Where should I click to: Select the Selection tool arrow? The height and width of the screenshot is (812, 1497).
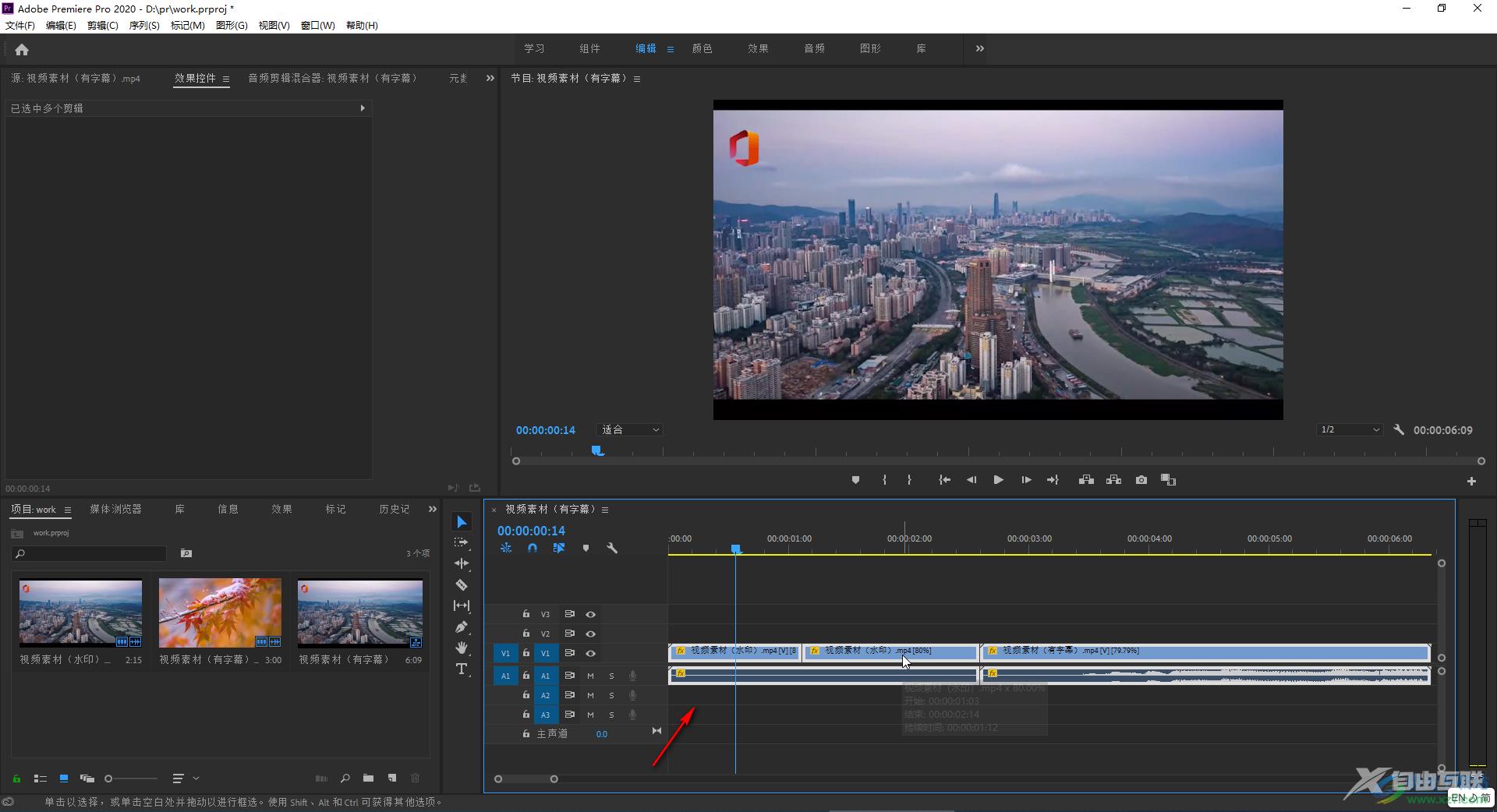pyautogui.click(x=462, y=522)
